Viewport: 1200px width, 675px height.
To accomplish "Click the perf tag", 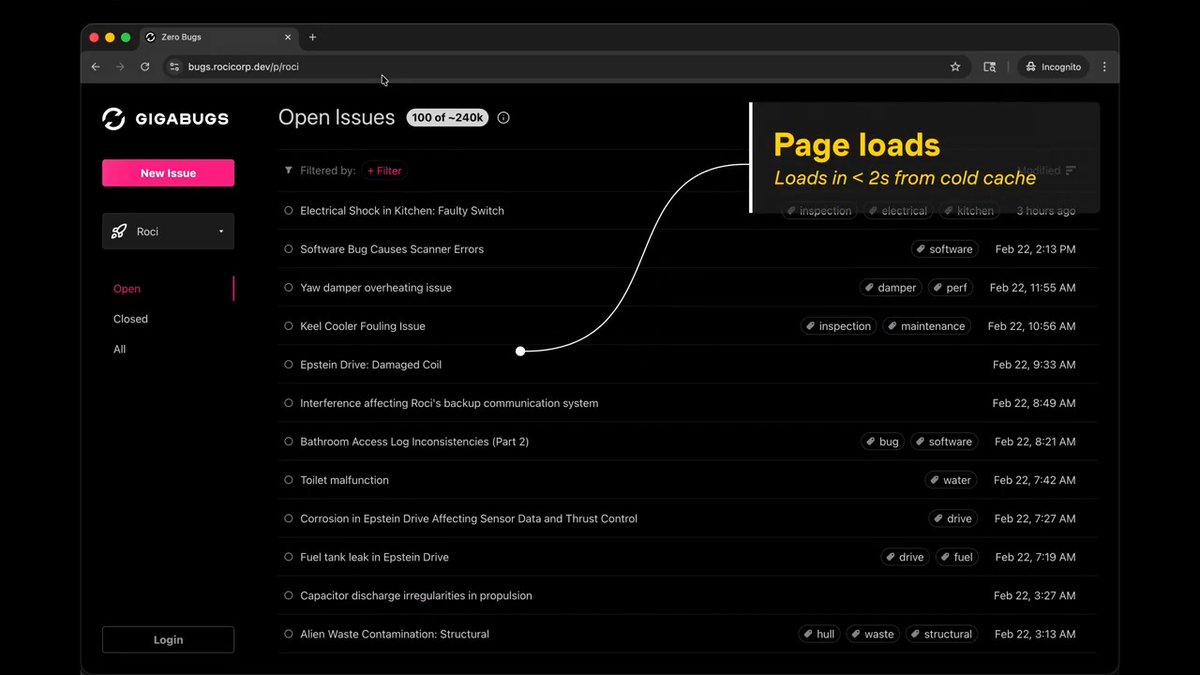I will pyautogui.click(x=951, y=288).
